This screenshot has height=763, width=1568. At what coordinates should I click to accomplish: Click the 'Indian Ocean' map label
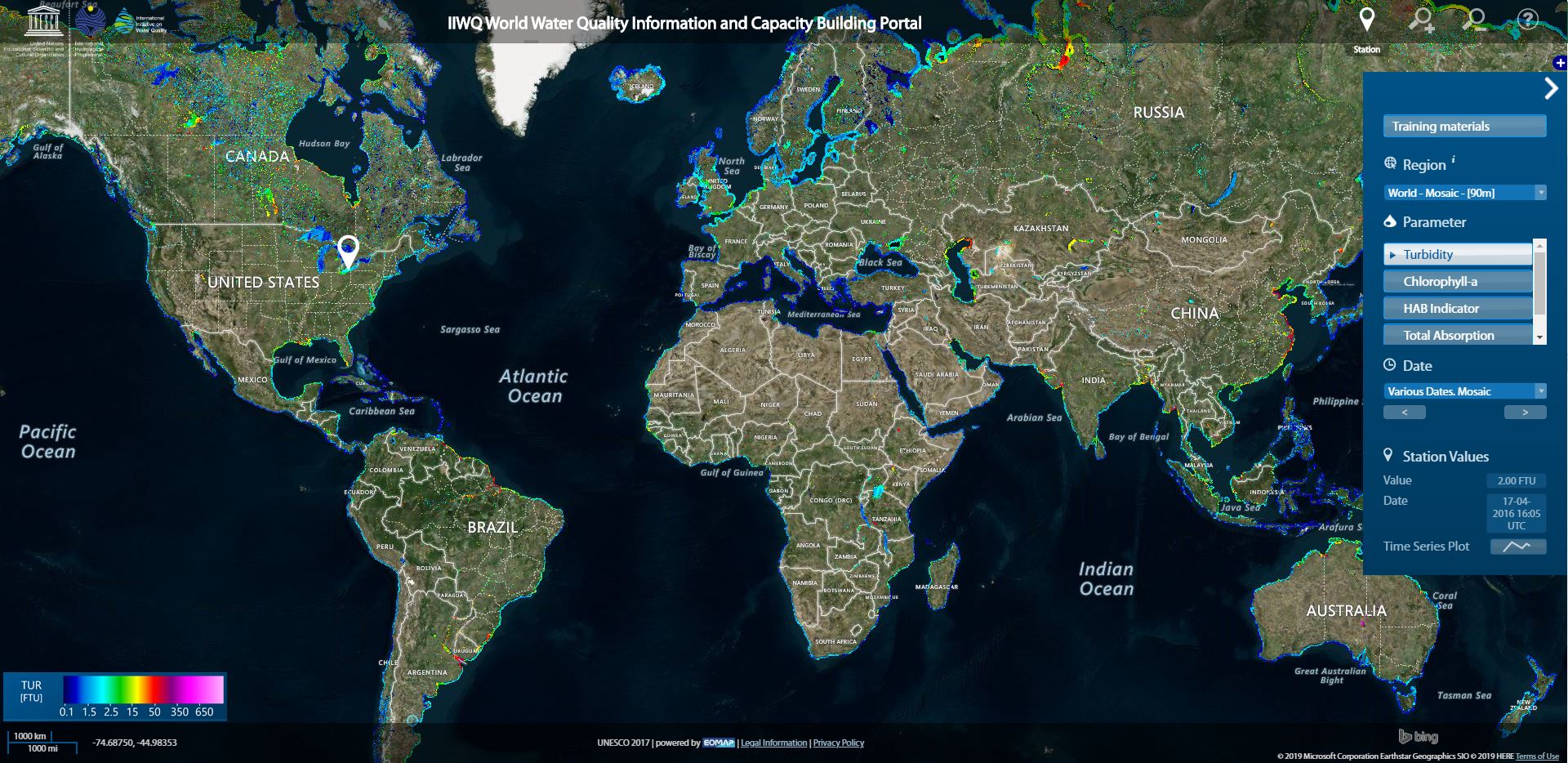click(x=1107, y=579)
